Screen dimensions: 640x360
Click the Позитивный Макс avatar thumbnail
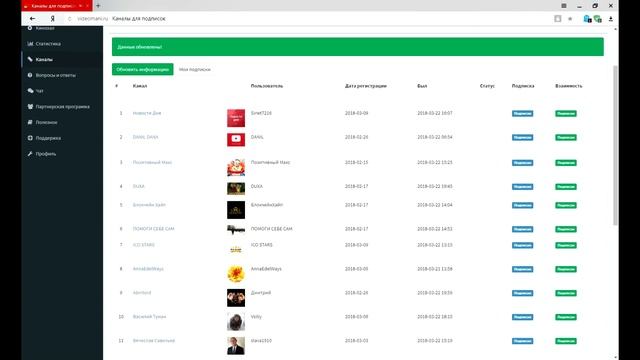click(x=236, y=167)
